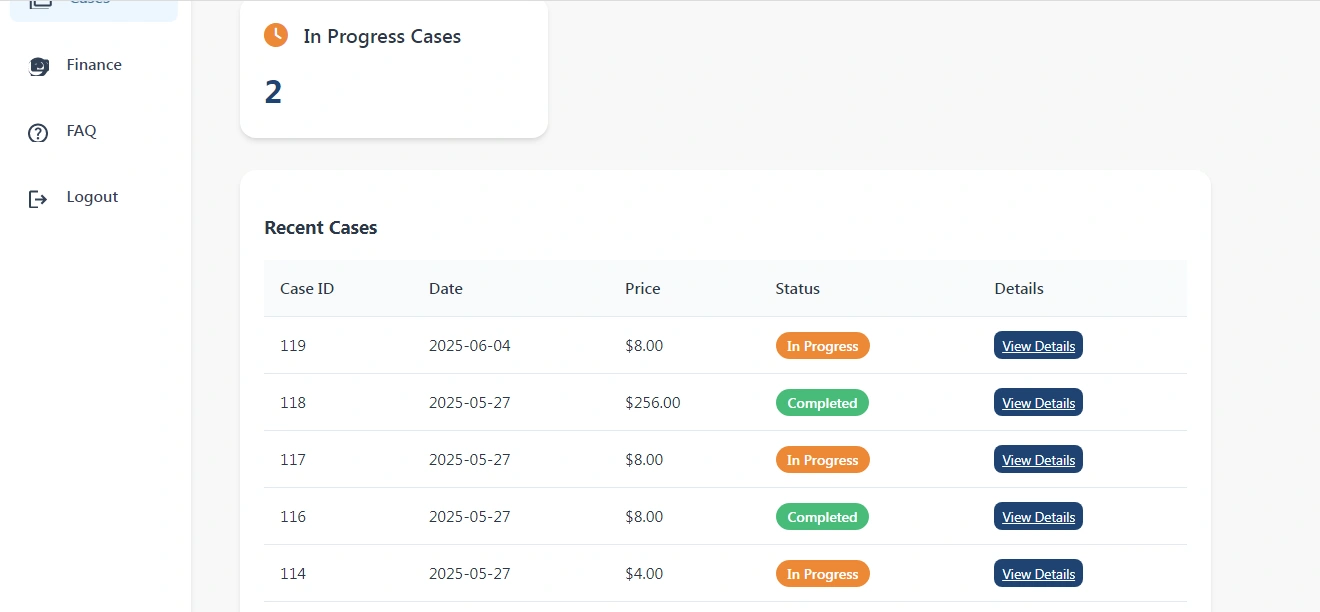Click the In Progress badge for case 119
The height and width of the screenshot is (612, 1320).
point(822,346)
